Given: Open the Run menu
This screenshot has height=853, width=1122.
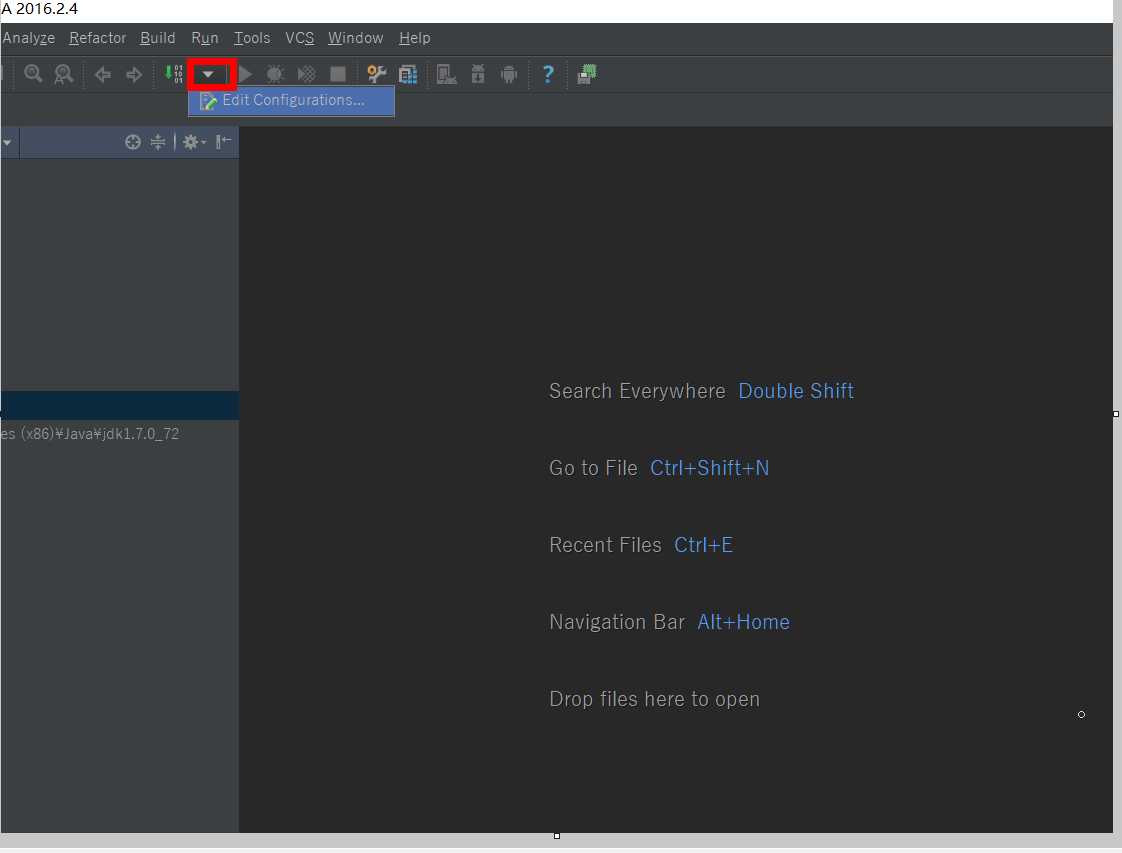Looking at the screenshot, I should (205, 38).
